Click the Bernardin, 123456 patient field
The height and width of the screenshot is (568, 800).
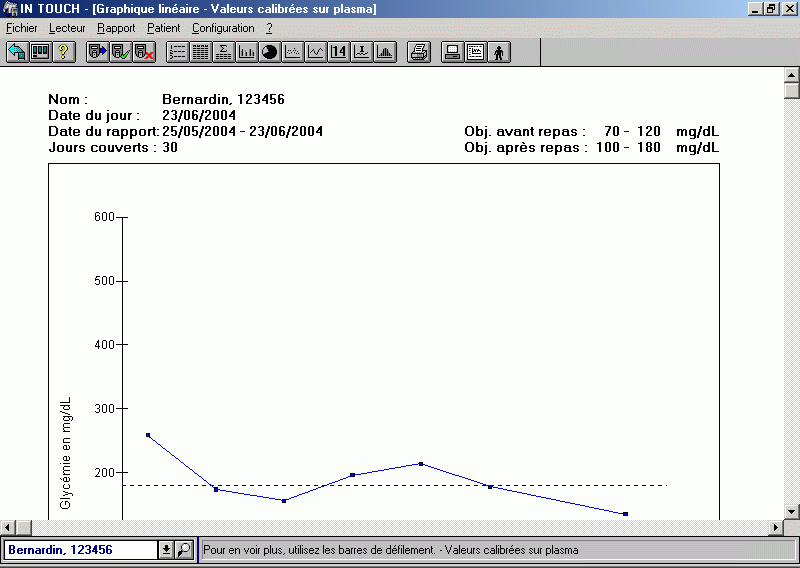(x=81, y=550)
